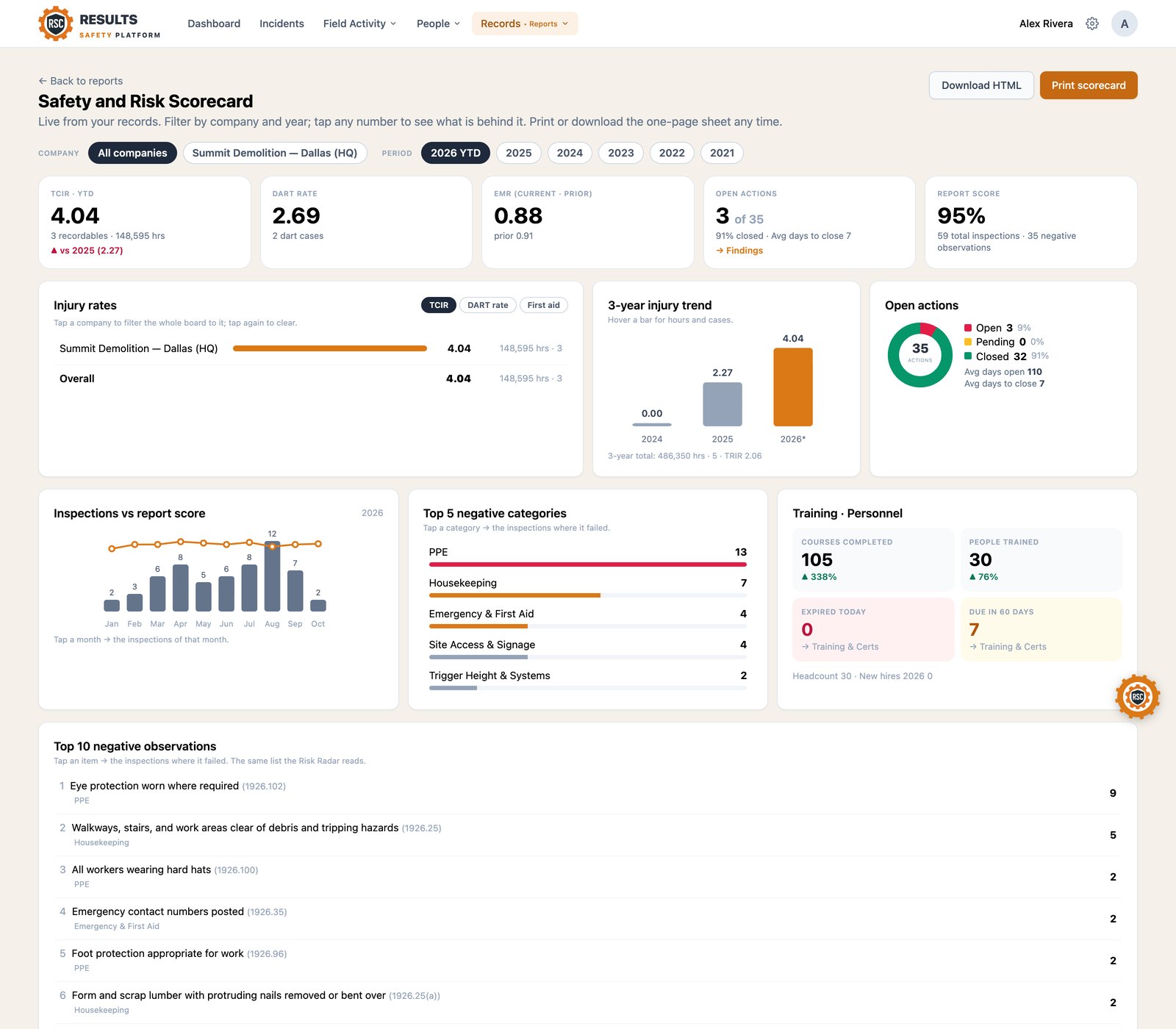The width and height of the screenshot is (1176, 1029).
Task: Select the Summit Demolition — Dallas (HQ) company filter
Action: (x=275, y=153)
